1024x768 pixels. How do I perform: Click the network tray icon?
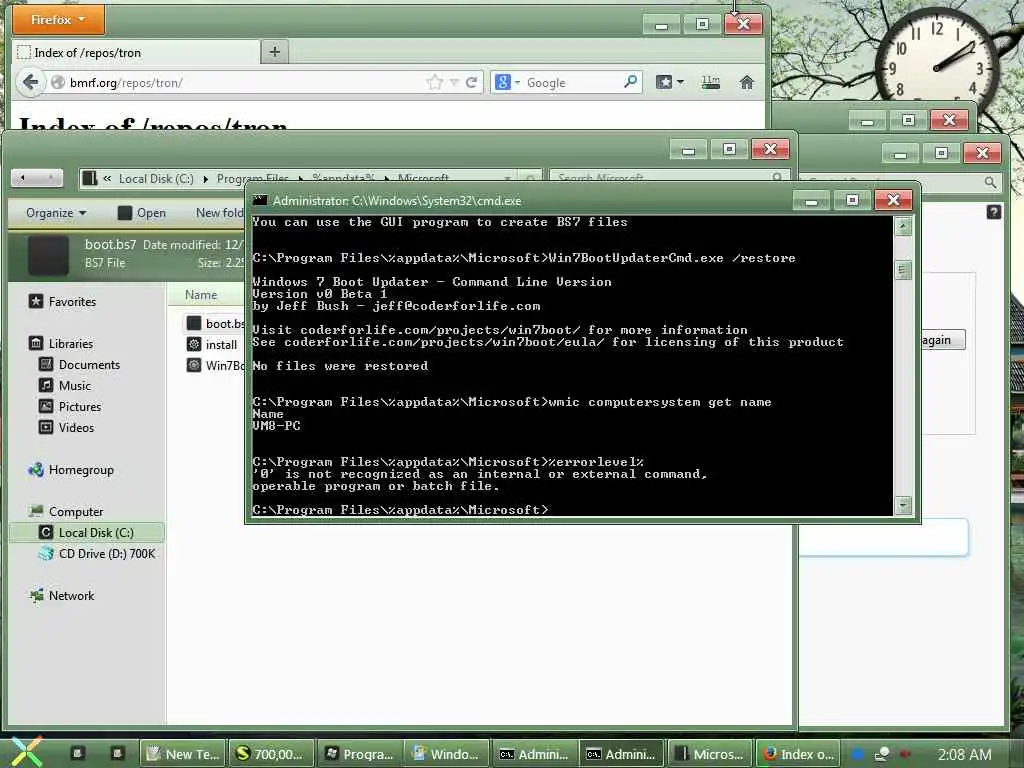882,754
